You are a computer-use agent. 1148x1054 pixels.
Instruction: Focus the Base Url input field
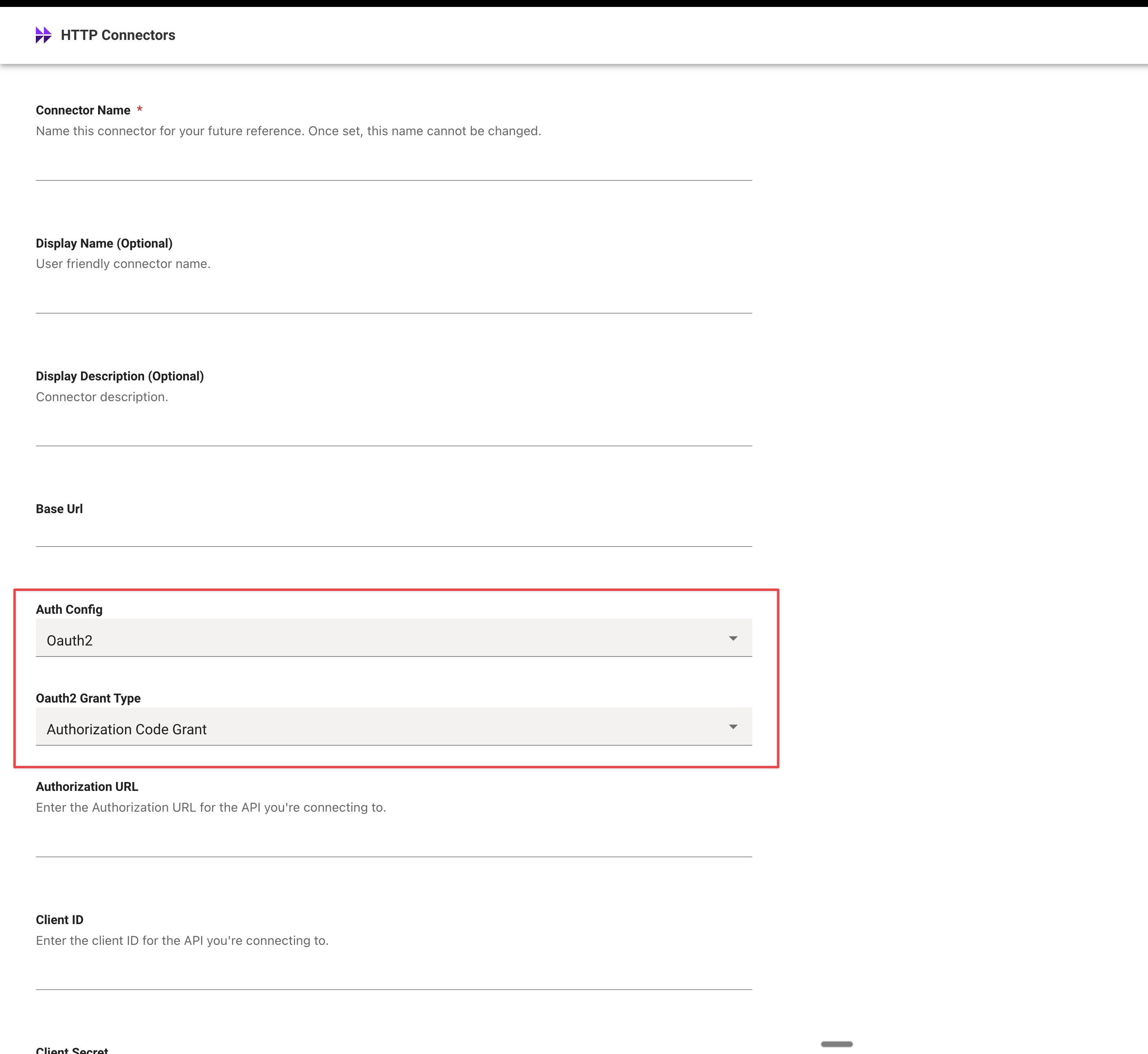(x=393, y=533)
